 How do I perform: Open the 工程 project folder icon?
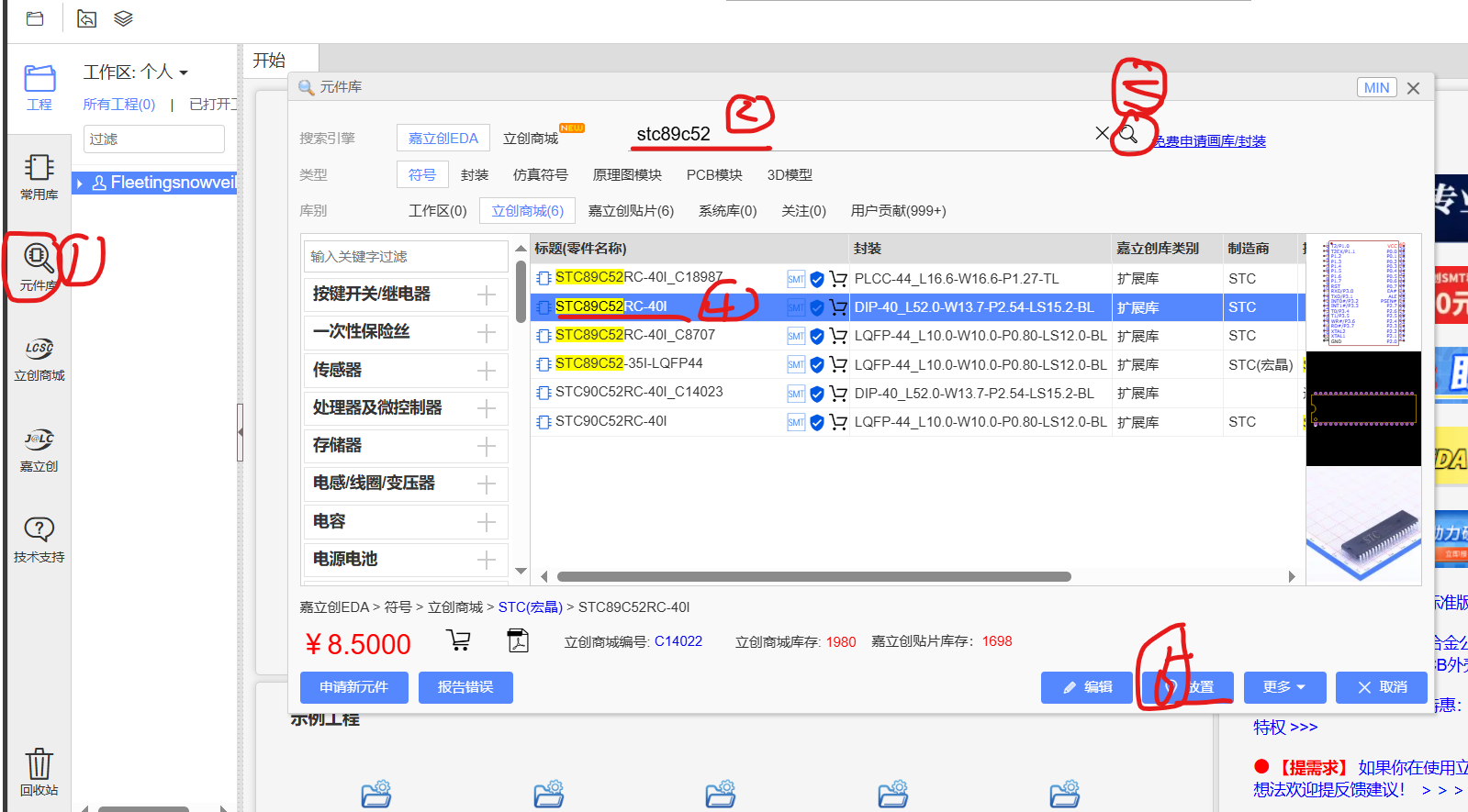click(39, 87)
